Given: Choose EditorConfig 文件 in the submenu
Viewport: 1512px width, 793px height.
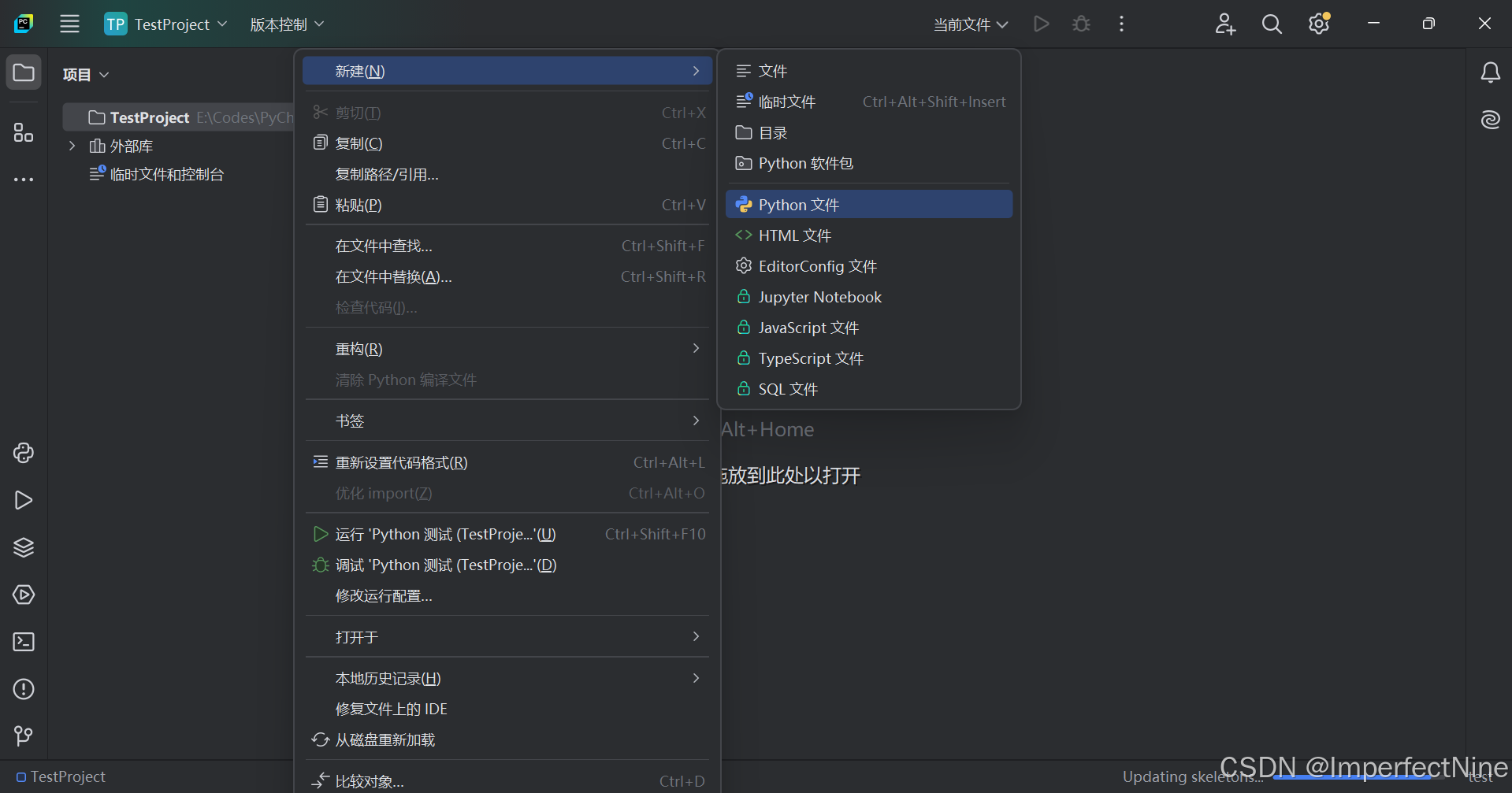Looking at the screenshot, I should pyautogui.click(x=869, y=266).
